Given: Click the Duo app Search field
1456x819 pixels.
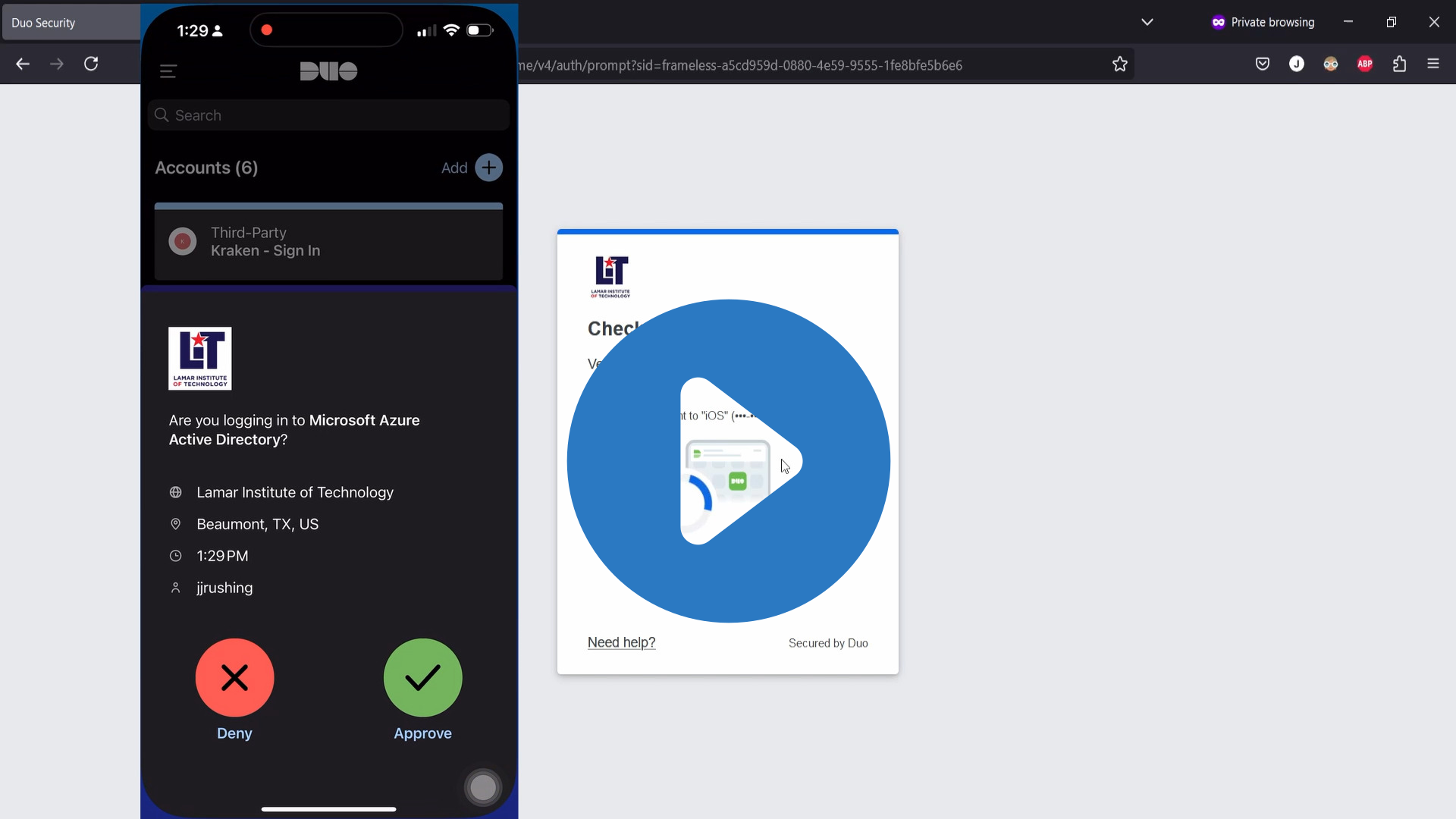Looking at the screenshot, I should tap(328, 115).
